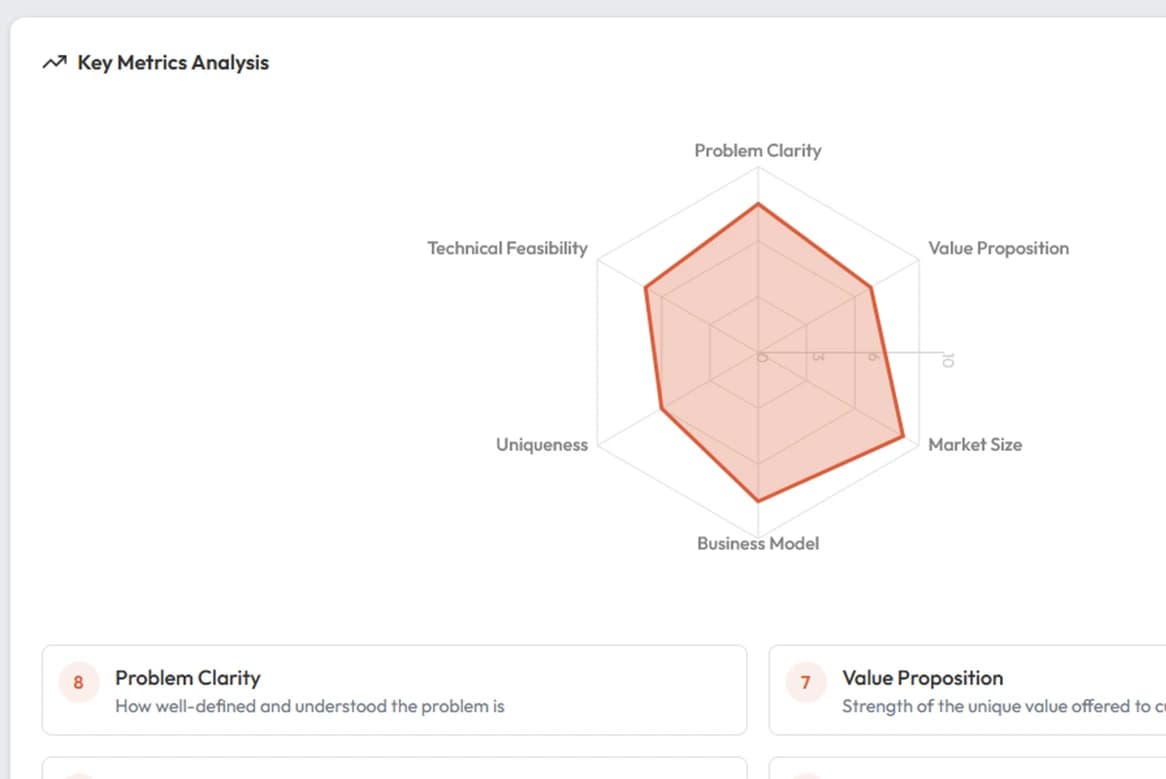Click the Problem Clarity card description text
The width and height of the screenshot is (1166, 779).
pos(312,706)
